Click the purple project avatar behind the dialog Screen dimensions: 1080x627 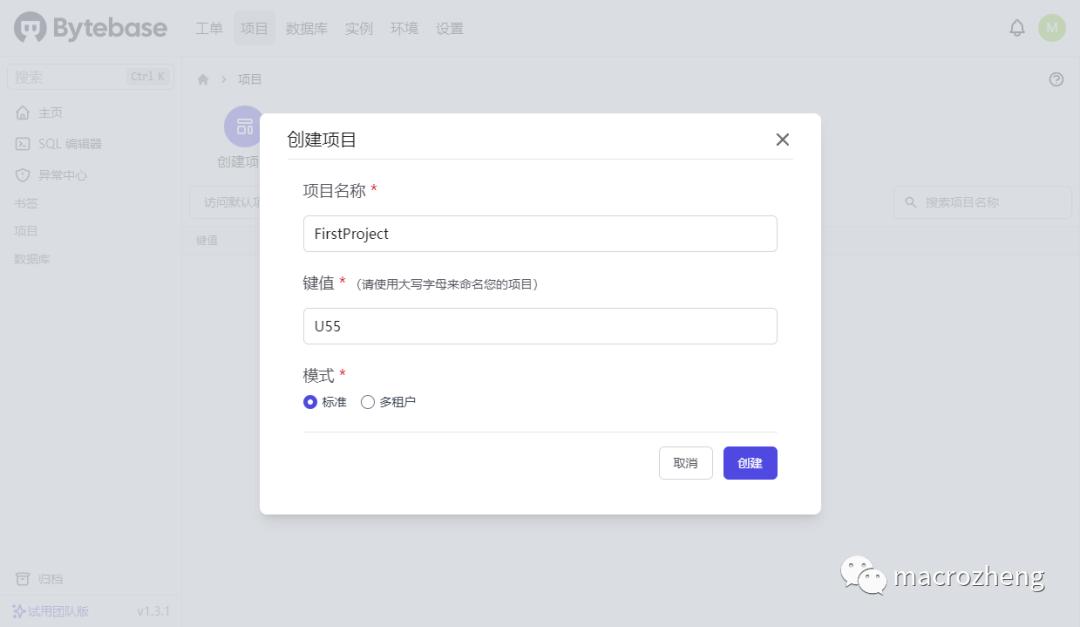click(x=244, y=126)
